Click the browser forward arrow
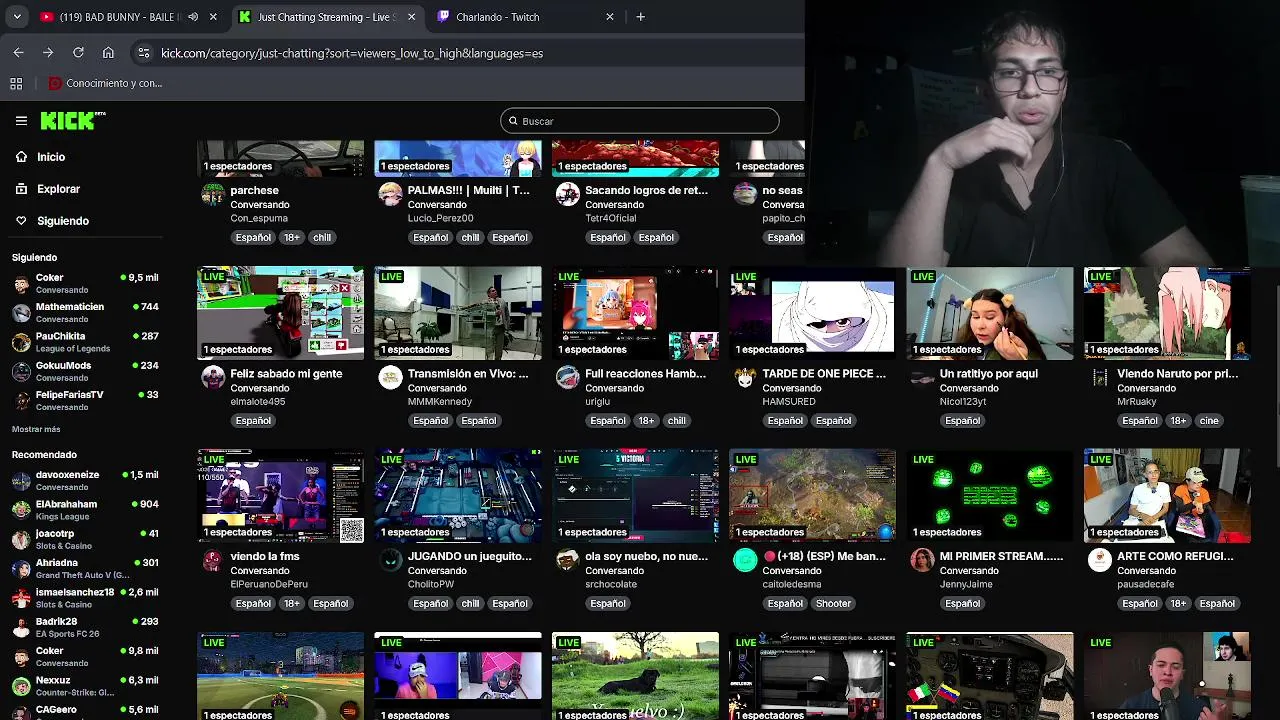Screen dimensions: 1280x720 click(x=48, y=53)
